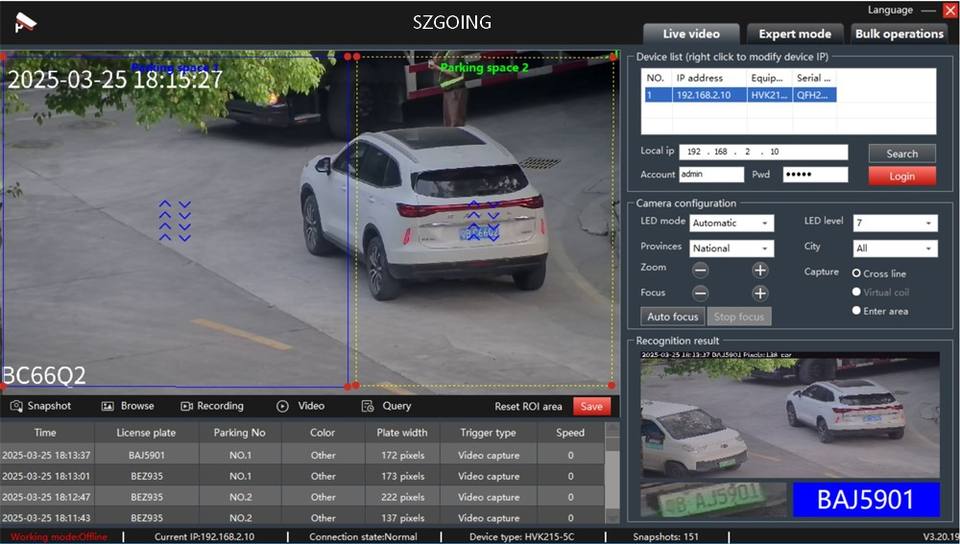This screenshot has height=544, width=960.
Task: Open the Query search icon
Action: coord(368,406)
